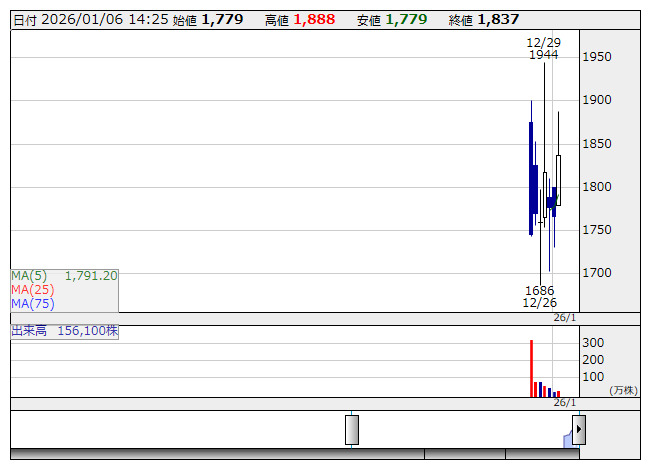Toggle the MA(75) legend entry
Image resolution: width=653 pixels, height=470 pixels.
tap(33, 304)
